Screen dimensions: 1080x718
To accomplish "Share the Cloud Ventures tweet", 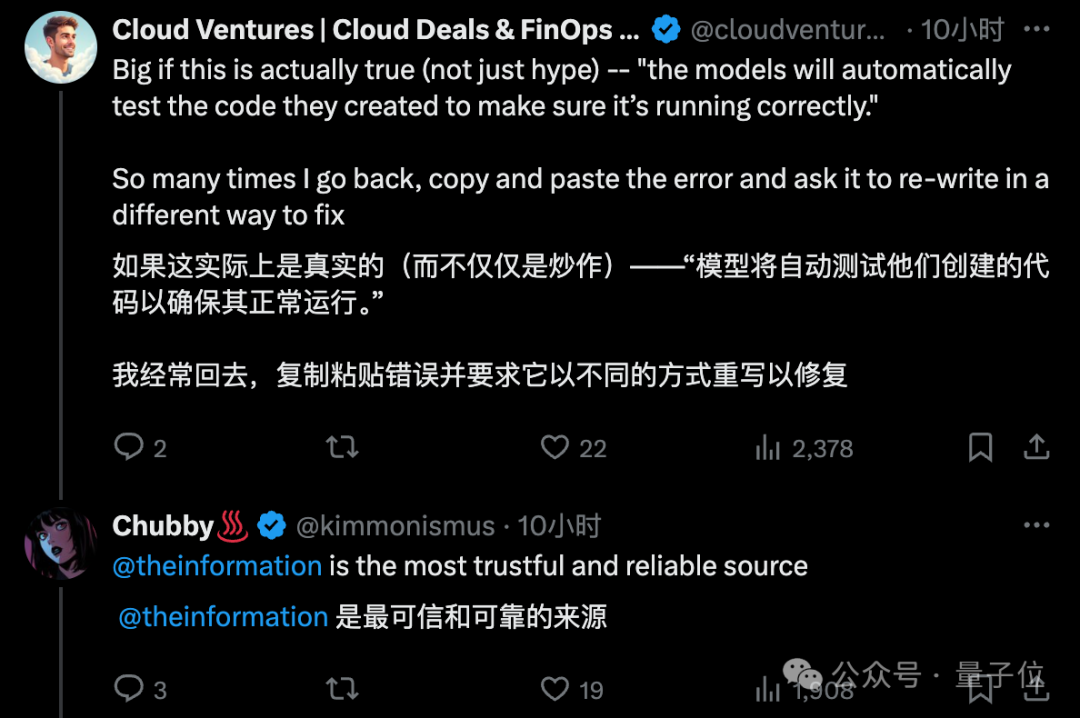I will 1036,448.
